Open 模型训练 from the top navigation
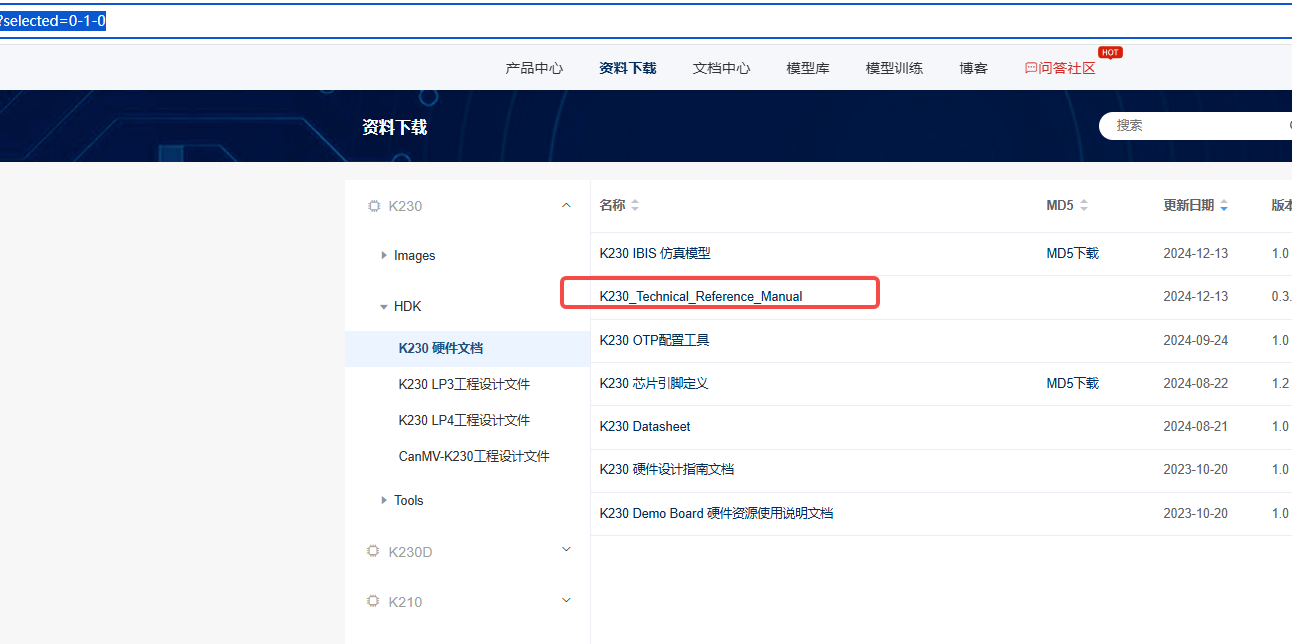Screen dimensions: 1292x644 pyautogui.click(x=894, y=68)
